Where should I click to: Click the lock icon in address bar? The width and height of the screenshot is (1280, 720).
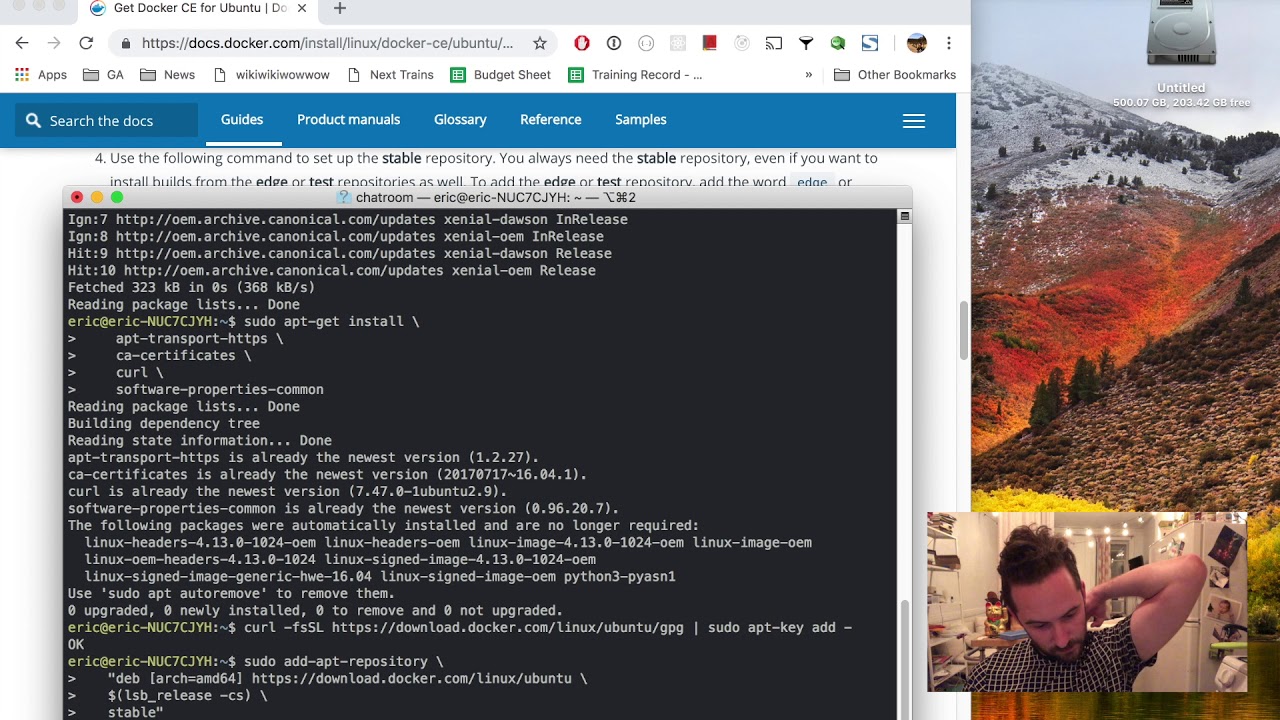pos(125,43)
